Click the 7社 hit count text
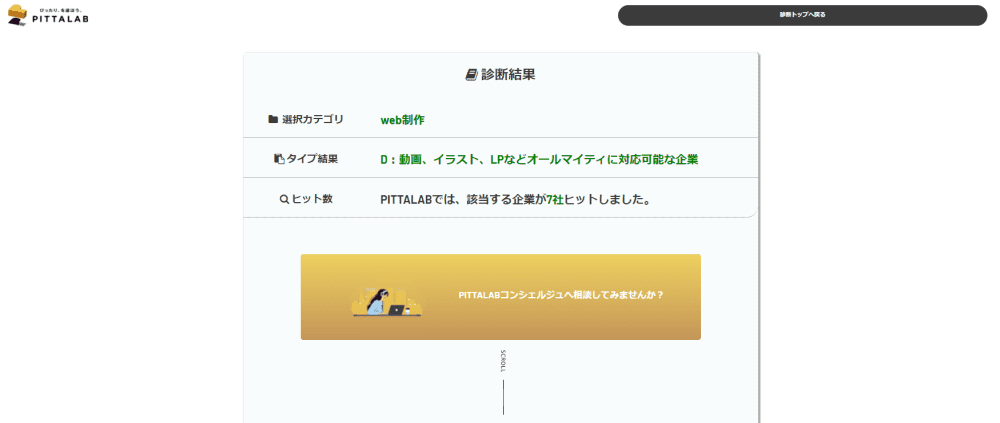The height and width of the screenshot is (423, 1000). point(556,200)
